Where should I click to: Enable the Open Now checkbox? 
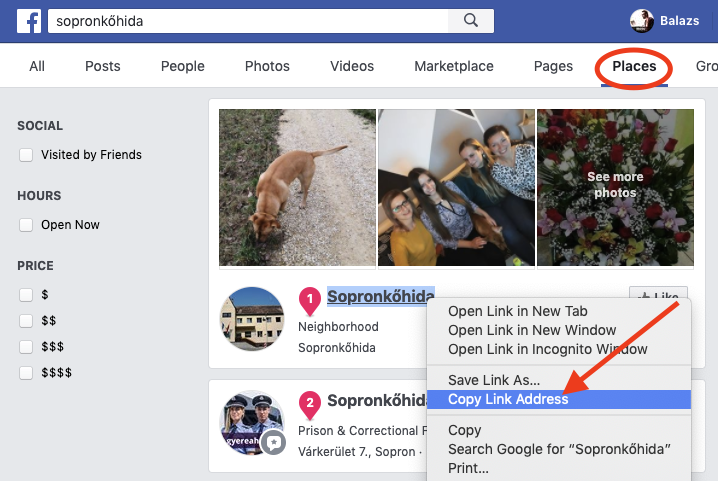click(26, 225)
